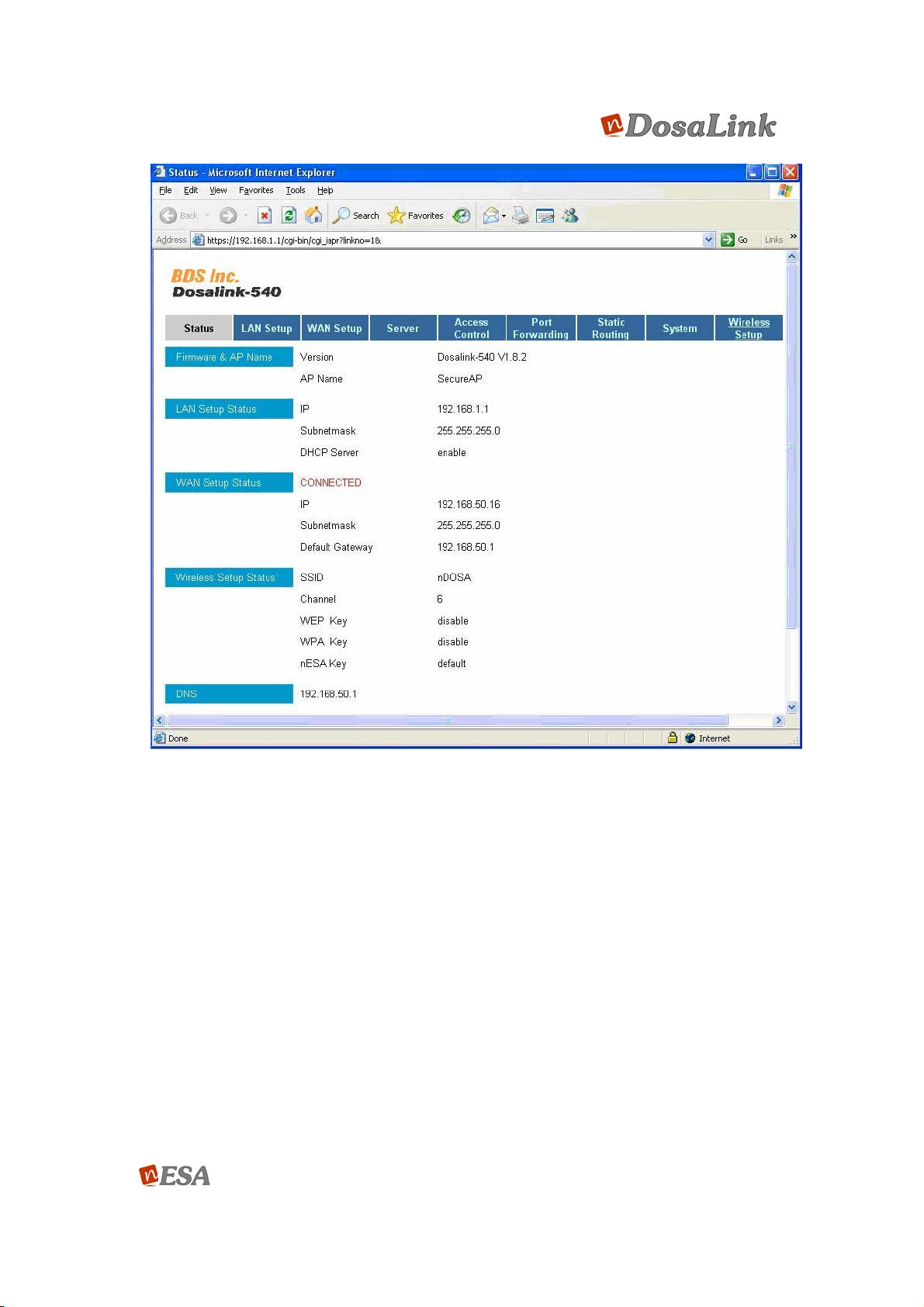Open the Help menu
Viewport: 924px width, 1307px height.
pos(325,190)
